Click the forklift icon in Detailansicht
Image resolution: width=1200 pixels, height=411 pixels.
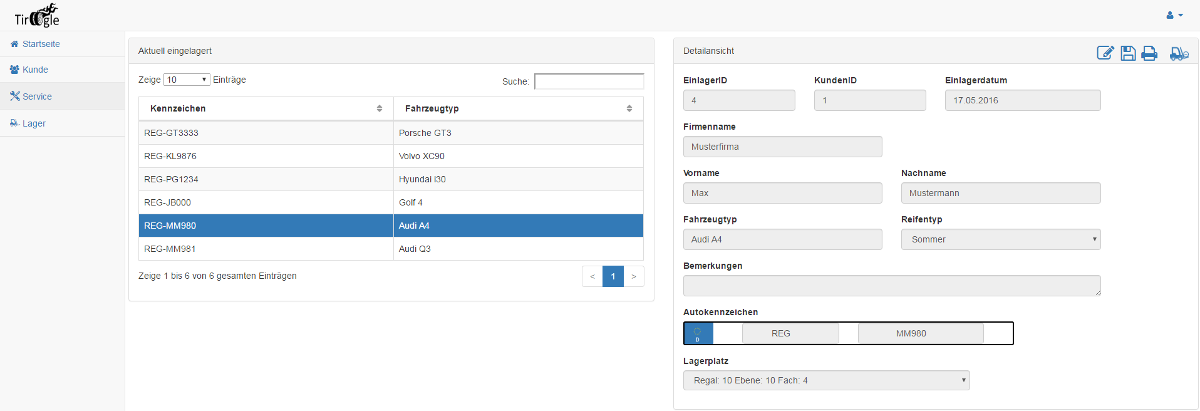pyautogui.click(x=1179, y=53)
